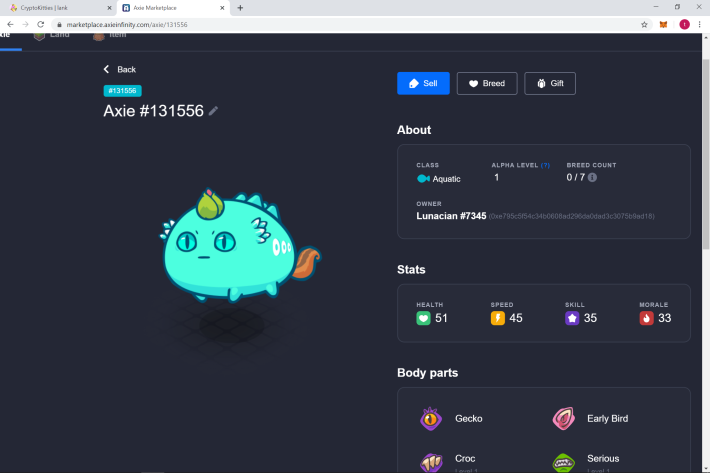Click the Serious mouth part icon
Screen dimensions: 710x473
click(564, 463)
